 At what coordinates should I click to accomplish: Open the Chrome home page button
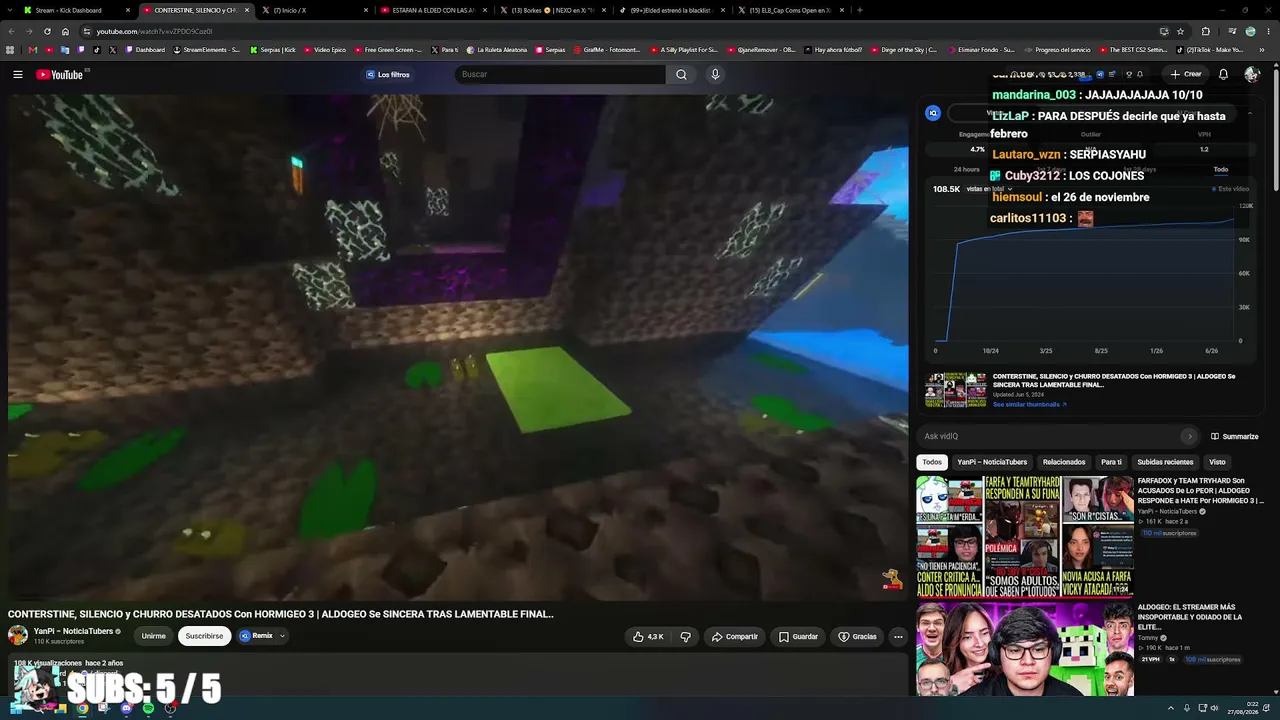[65, 31]
